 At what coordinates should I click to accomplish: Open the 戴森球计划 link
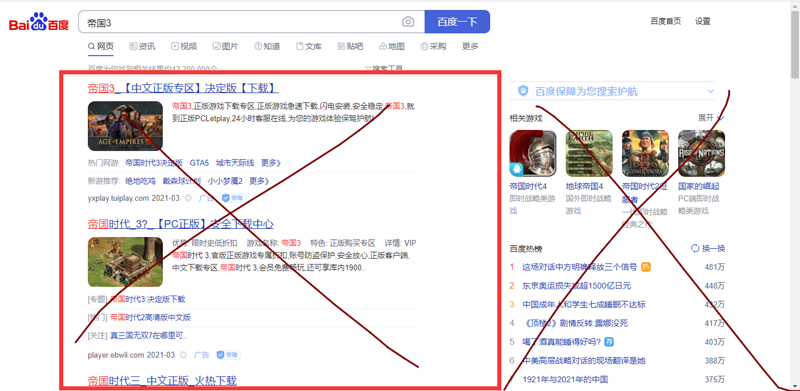pyautogui.click(x=182, y=181)
